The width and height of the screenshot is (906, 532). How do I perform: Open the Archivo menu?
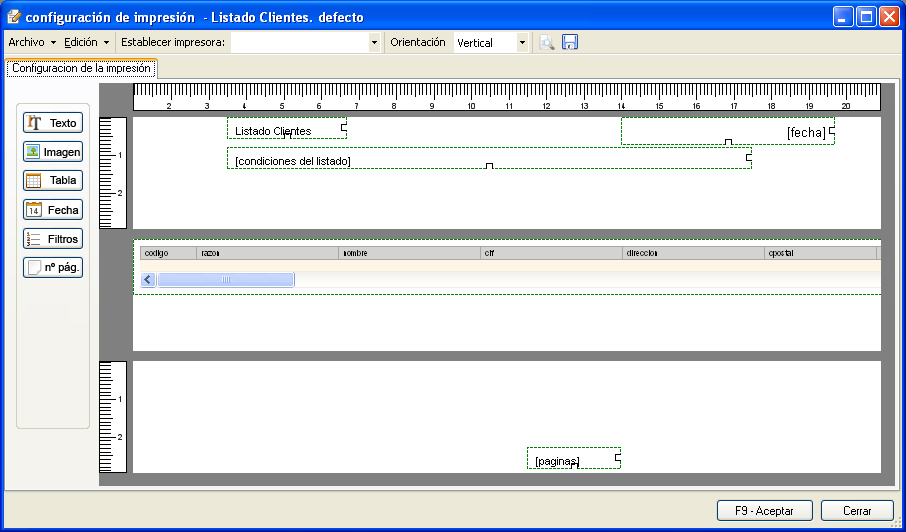click(31, 42)
